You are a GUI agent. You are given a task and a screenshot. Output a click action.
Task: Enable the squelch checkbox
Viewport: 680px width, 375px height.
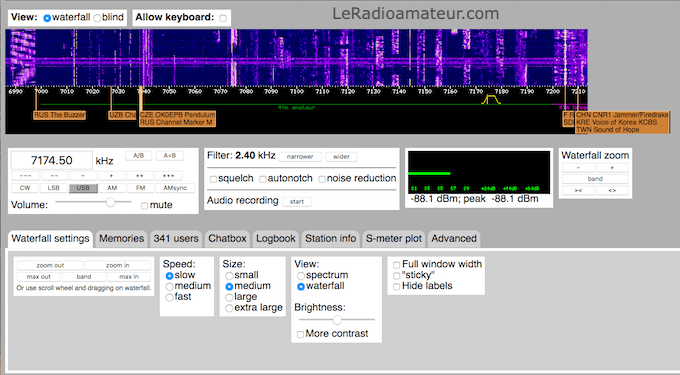[213, 179]
